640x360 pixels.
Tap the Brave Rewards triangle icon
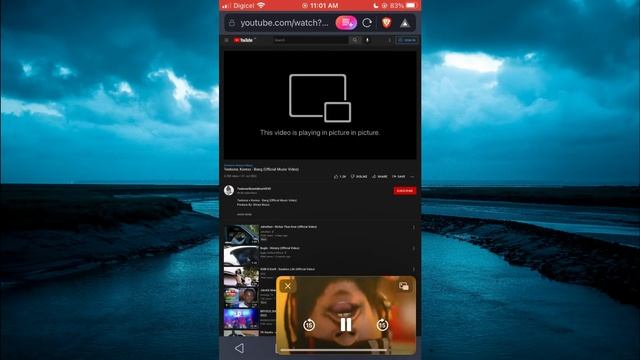[404, 23]
